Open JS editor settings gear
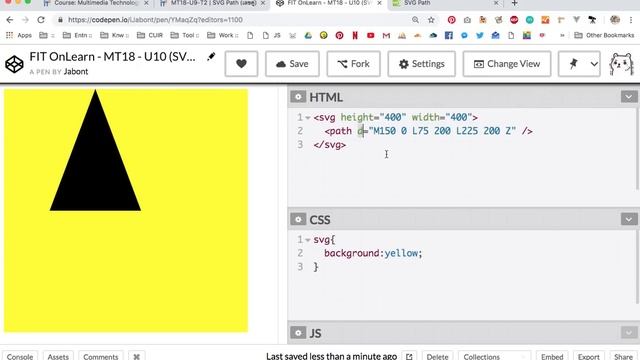This screenshot has width=640, height=360. pyautogui.click(x=298, y=333)
